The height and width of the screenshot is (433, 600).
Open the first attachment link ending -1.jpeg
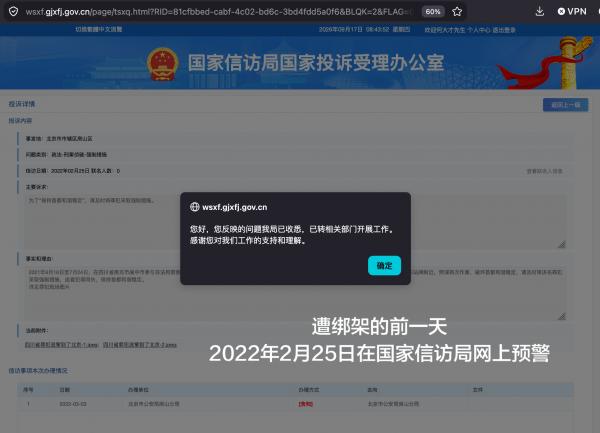pos(62,345)
